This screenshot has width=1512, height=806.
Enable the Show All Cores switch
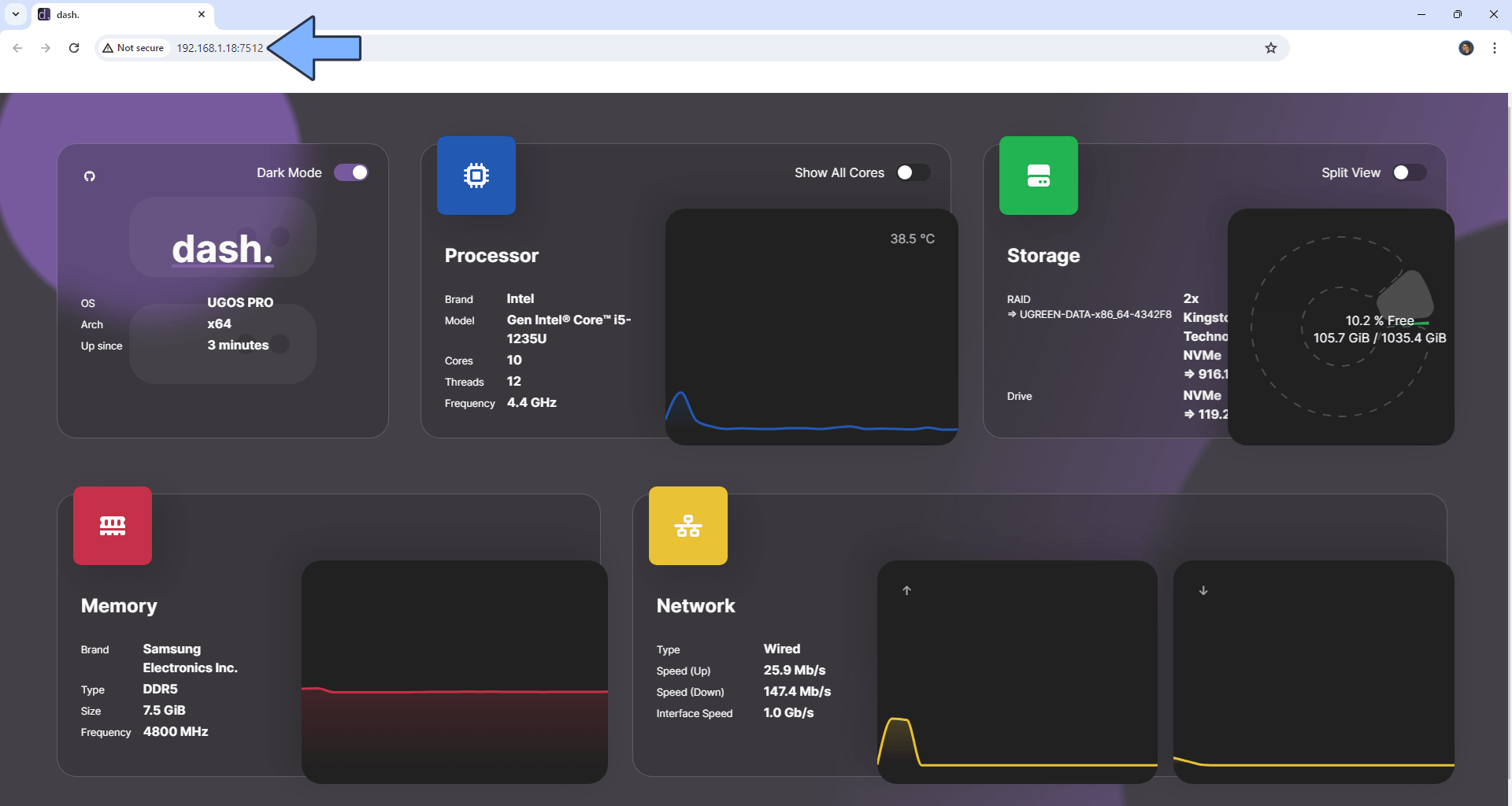tap(913, 172)
